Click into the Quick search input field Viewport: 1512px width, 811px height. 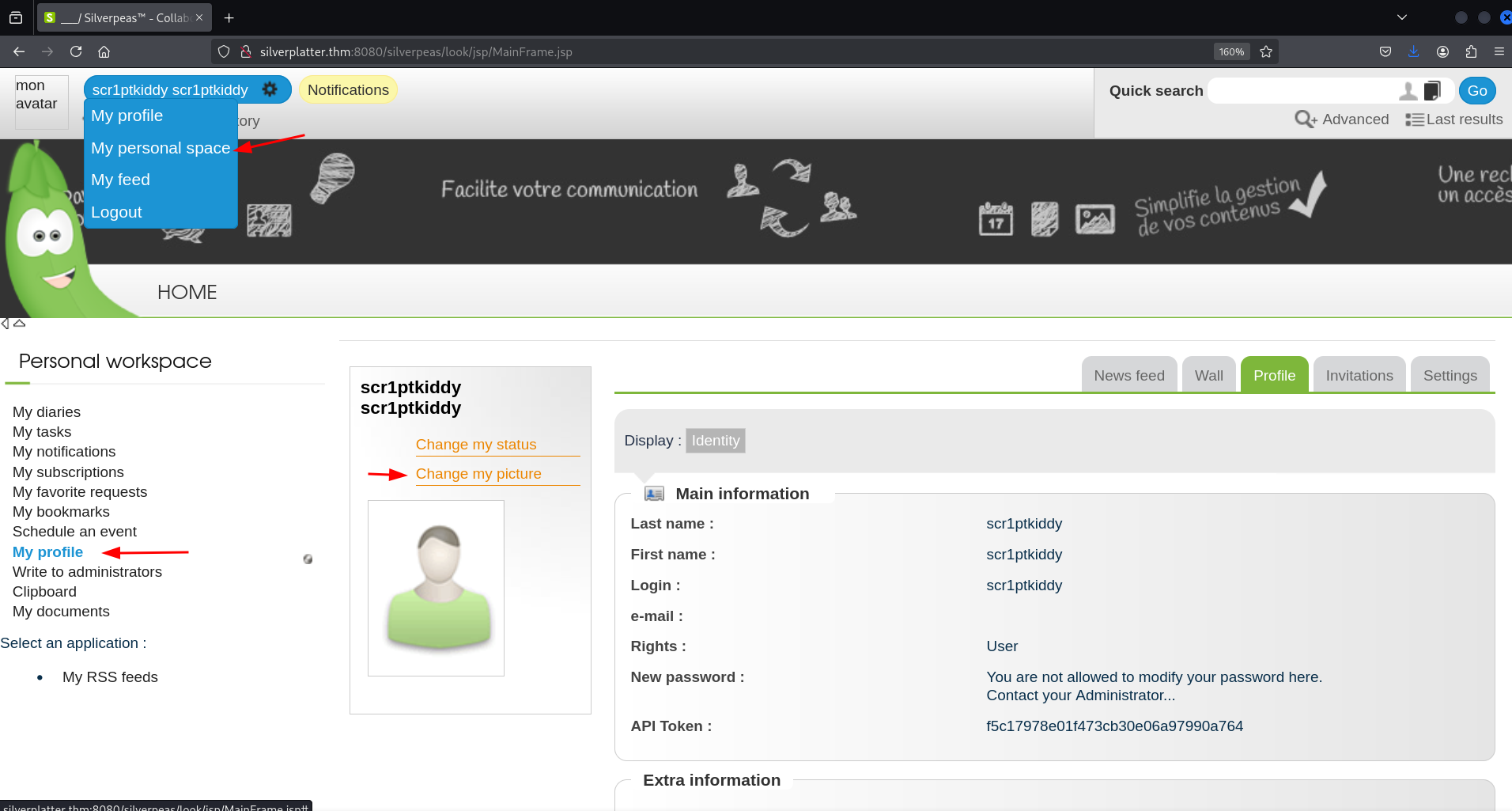[1301, 91]
